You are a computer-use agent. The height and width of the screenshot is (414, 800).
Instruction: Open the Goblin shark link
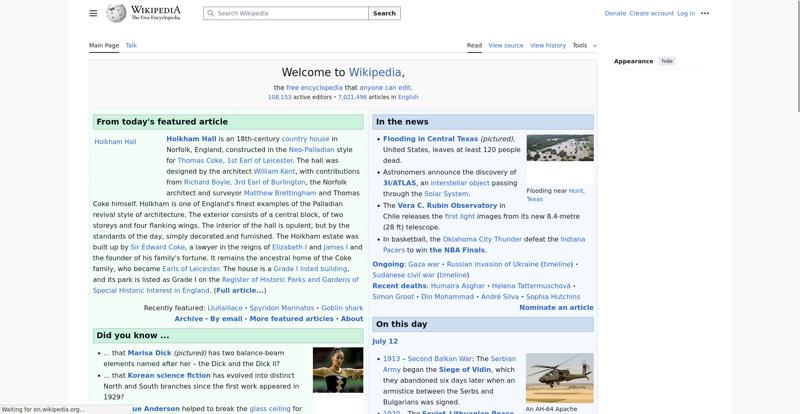tap(342, 308)
